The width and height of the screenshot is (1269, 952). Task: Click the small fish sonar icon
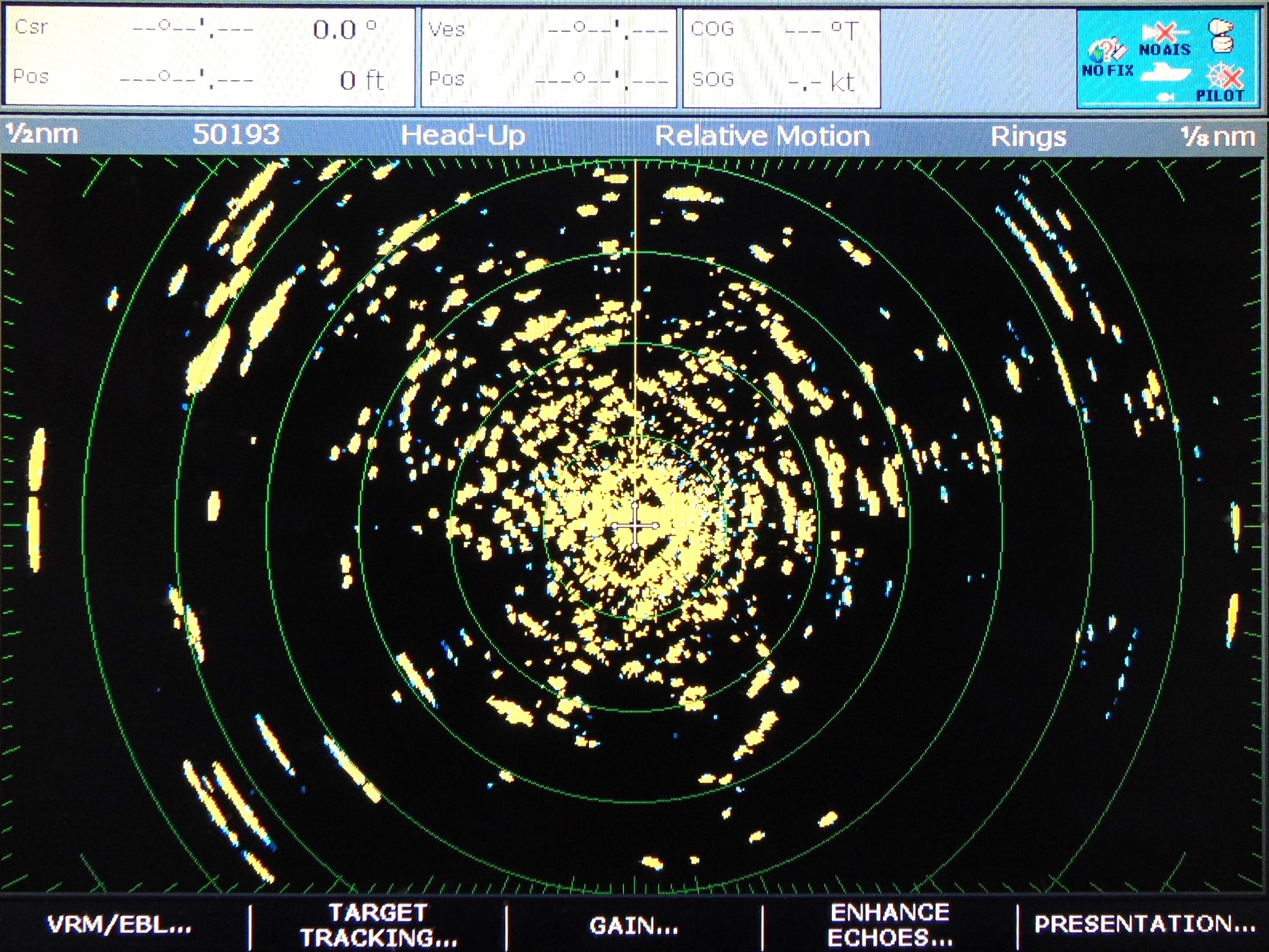pos(1165,98)
